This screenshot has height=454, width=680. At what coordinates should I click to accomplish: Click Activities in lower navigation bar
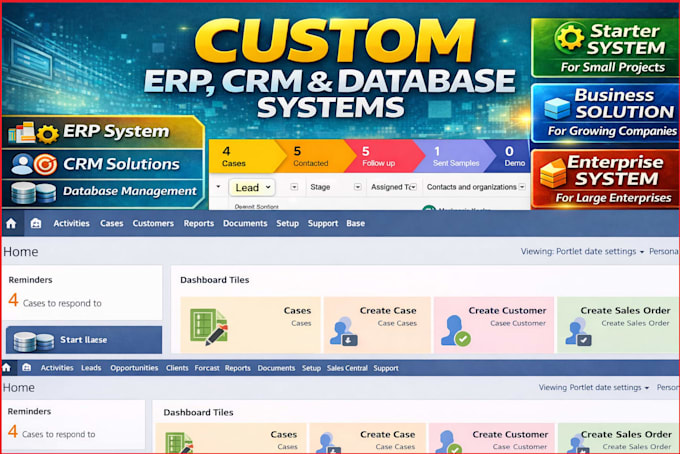[57, 368]
